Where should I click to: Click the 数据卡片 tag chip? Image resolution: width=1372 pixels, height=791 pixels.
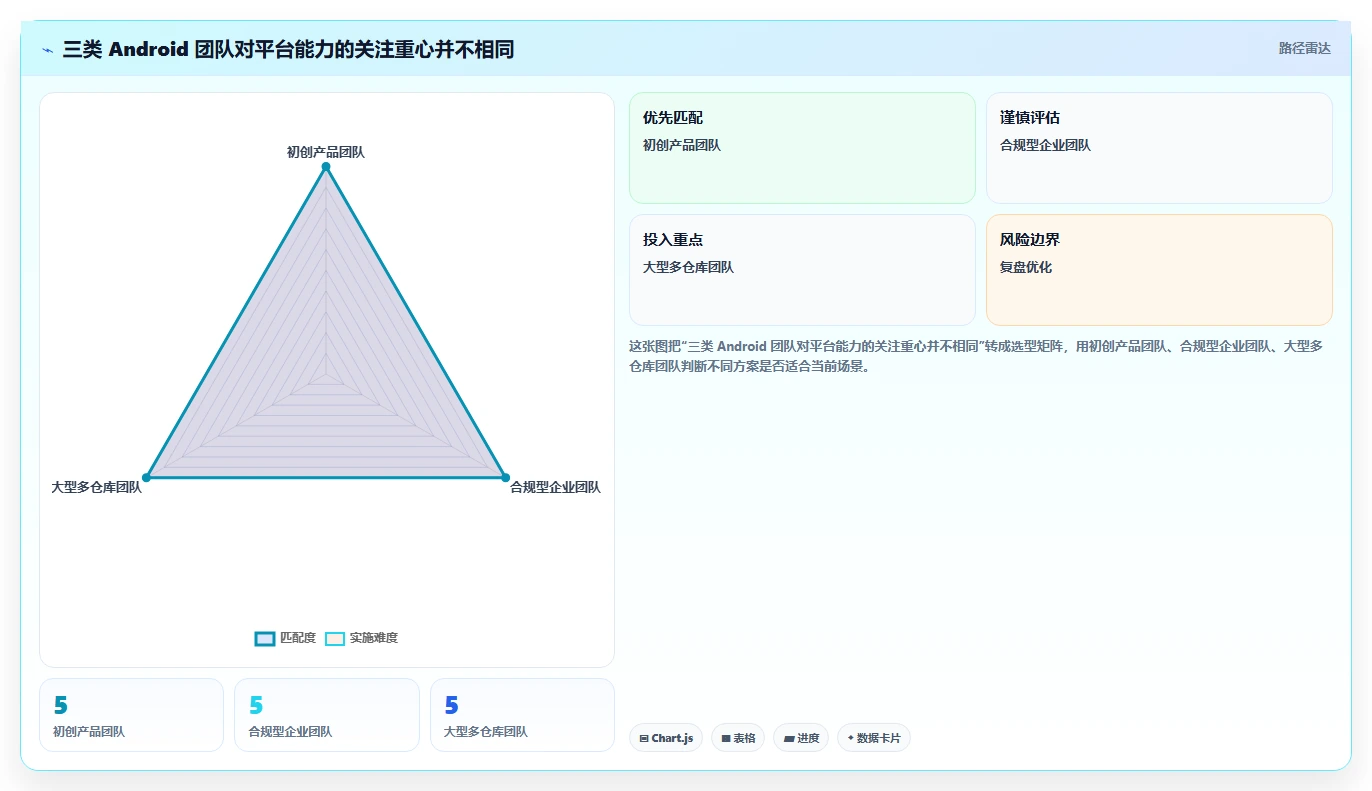(874, 738)
